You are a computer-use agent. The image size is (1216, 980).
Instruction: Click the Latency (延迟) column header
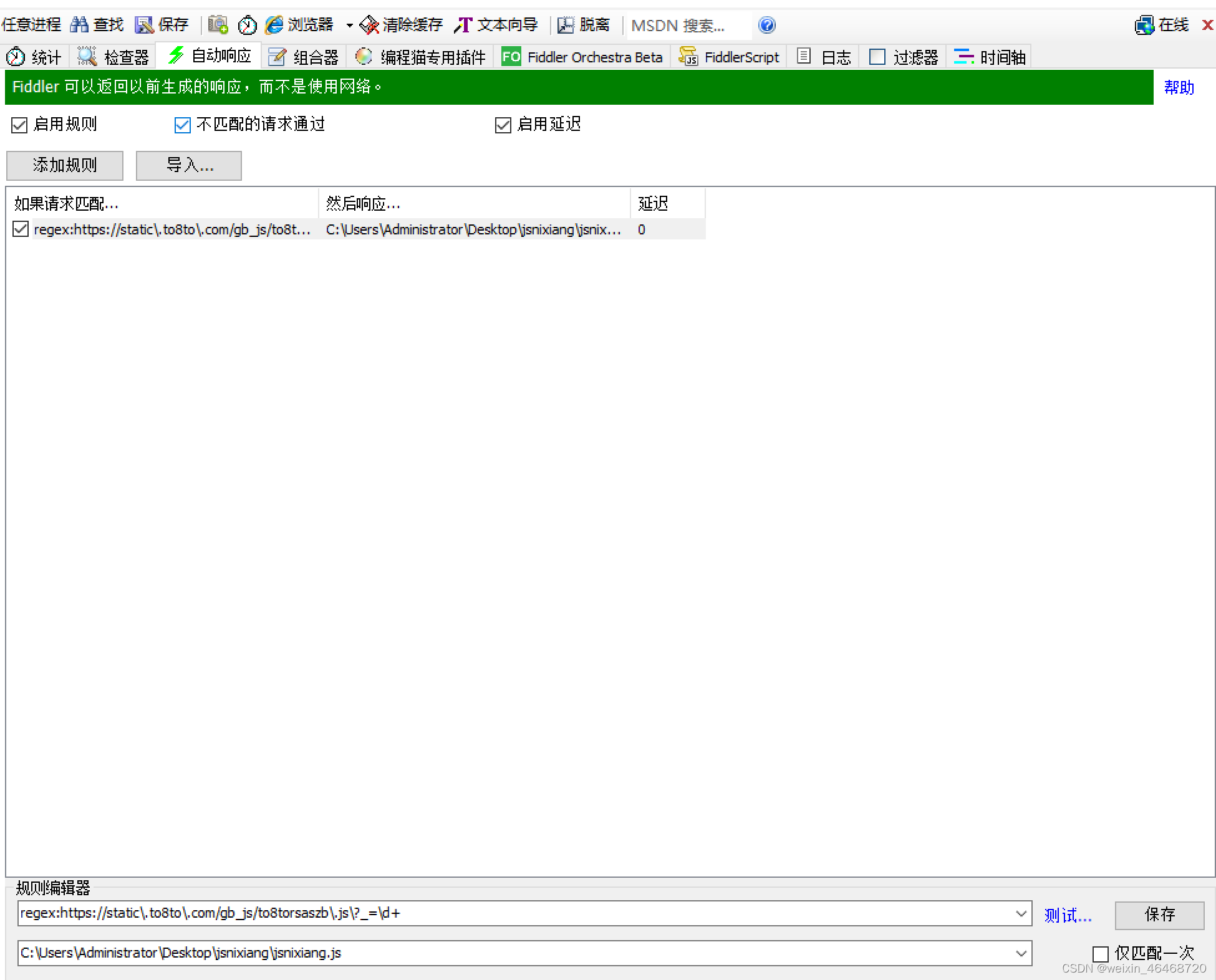click(x=668, y=203)
